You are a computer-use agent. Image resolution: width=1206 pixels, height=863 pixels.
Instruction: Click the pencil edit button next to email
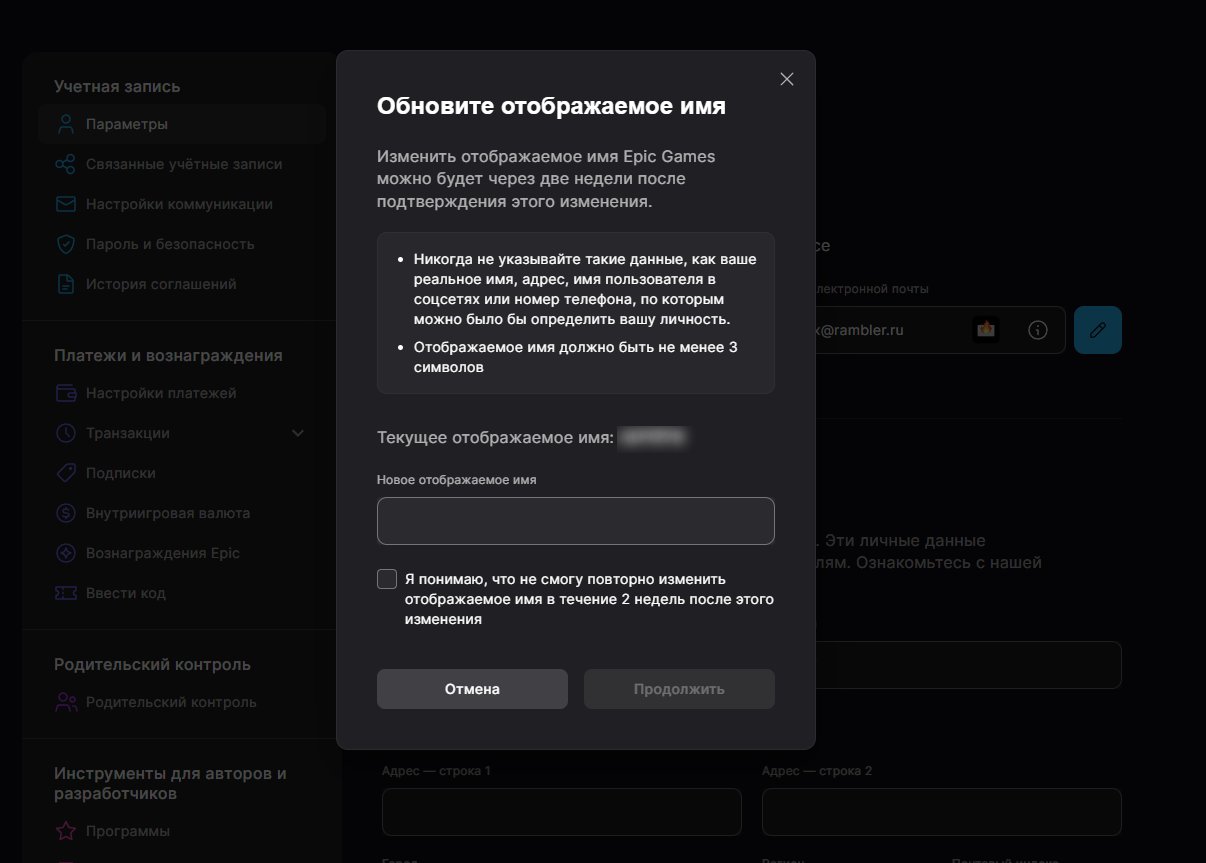pos(1098,330)
